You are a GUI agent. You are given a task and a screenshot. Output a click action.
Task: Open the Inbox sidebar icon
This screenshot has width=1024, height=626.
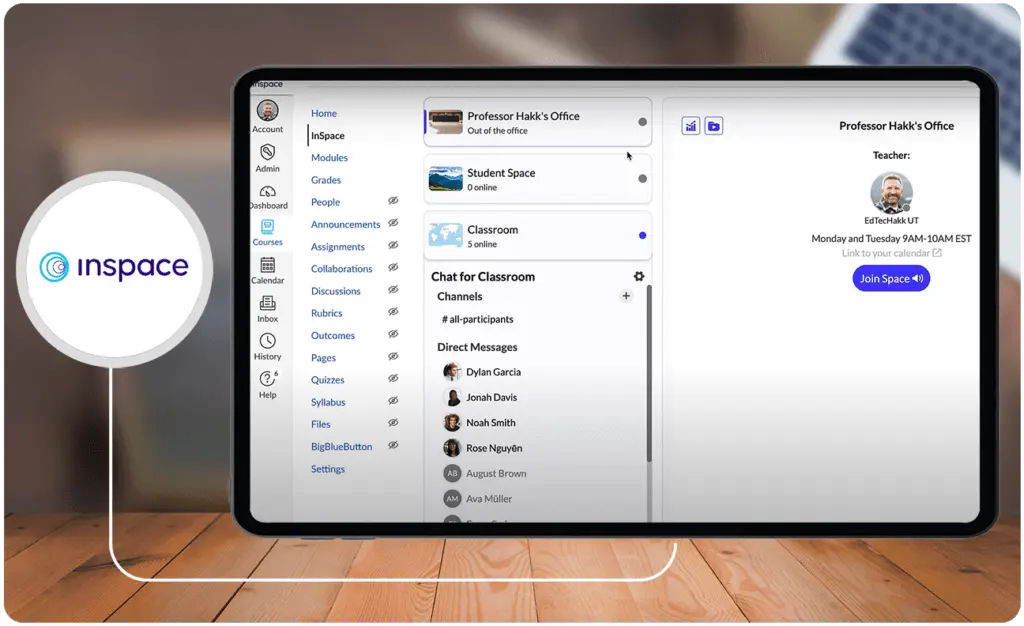click(267, 303)
